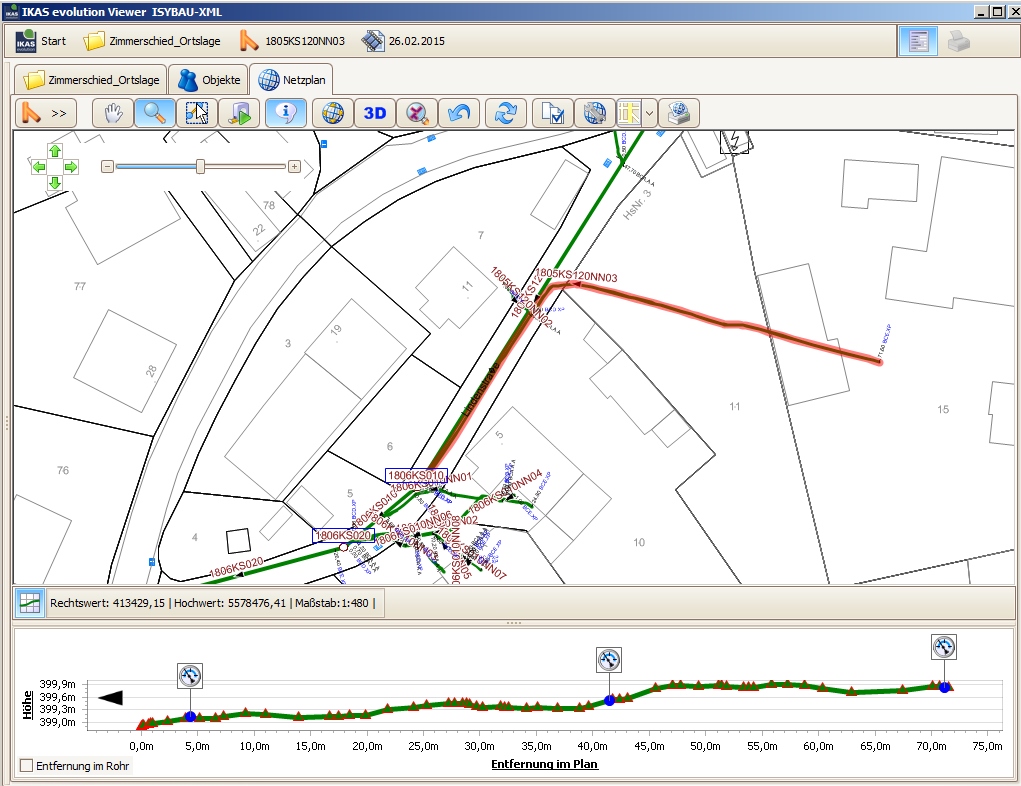Open the 3D view
Viewport: 1021px width, 786px height.
click(x=374, y=113)
